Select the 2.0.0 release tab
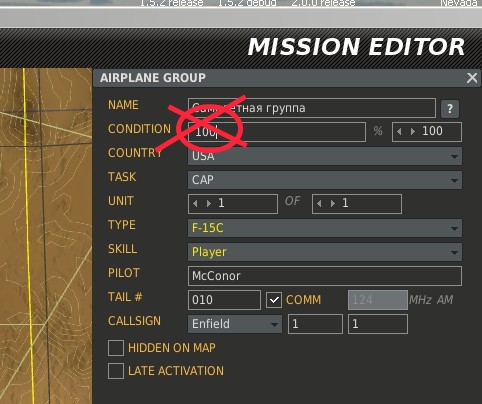This screenshot has width=482, height=404. [x=323, y=3]
